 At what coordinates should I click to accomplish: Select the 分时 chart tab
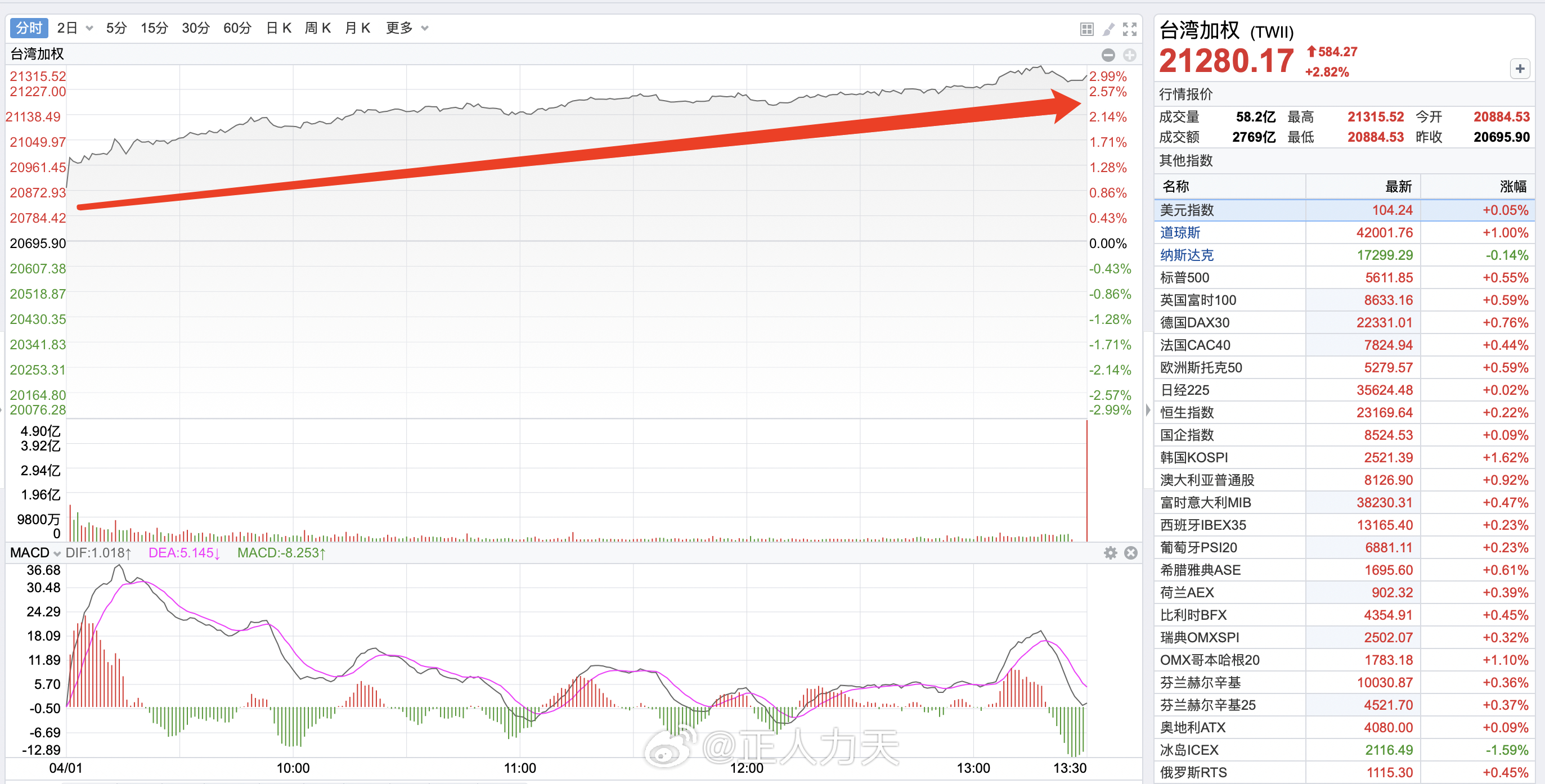point(29,28)
